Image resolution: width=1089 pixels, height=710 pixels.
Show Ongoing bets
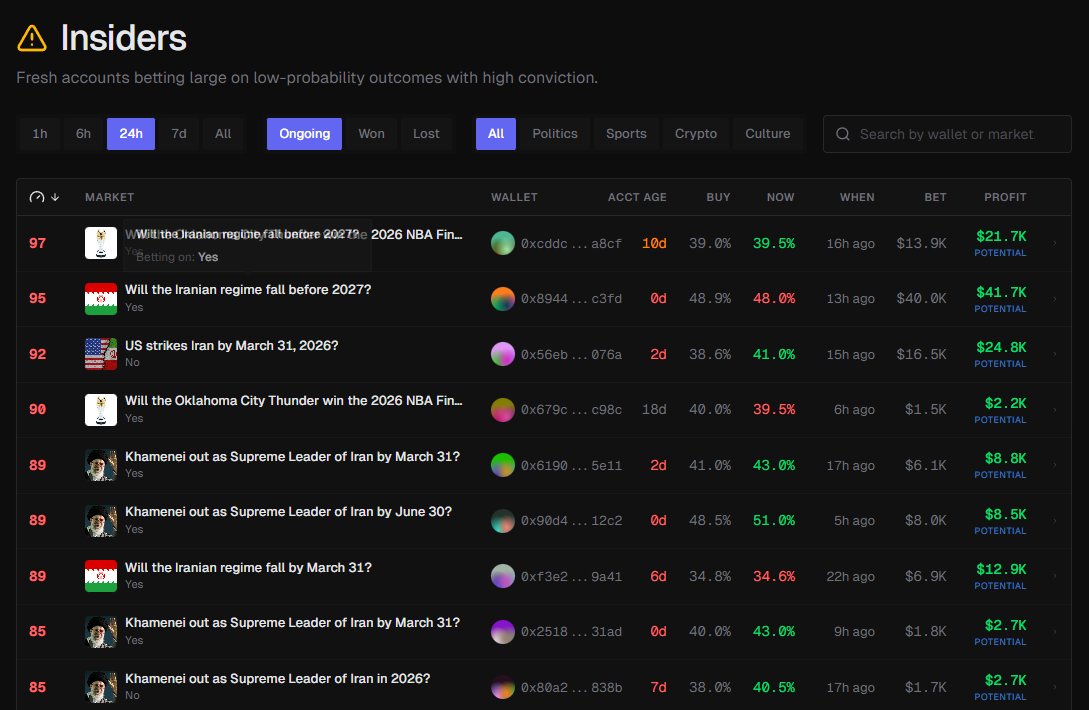pos(304,134)
